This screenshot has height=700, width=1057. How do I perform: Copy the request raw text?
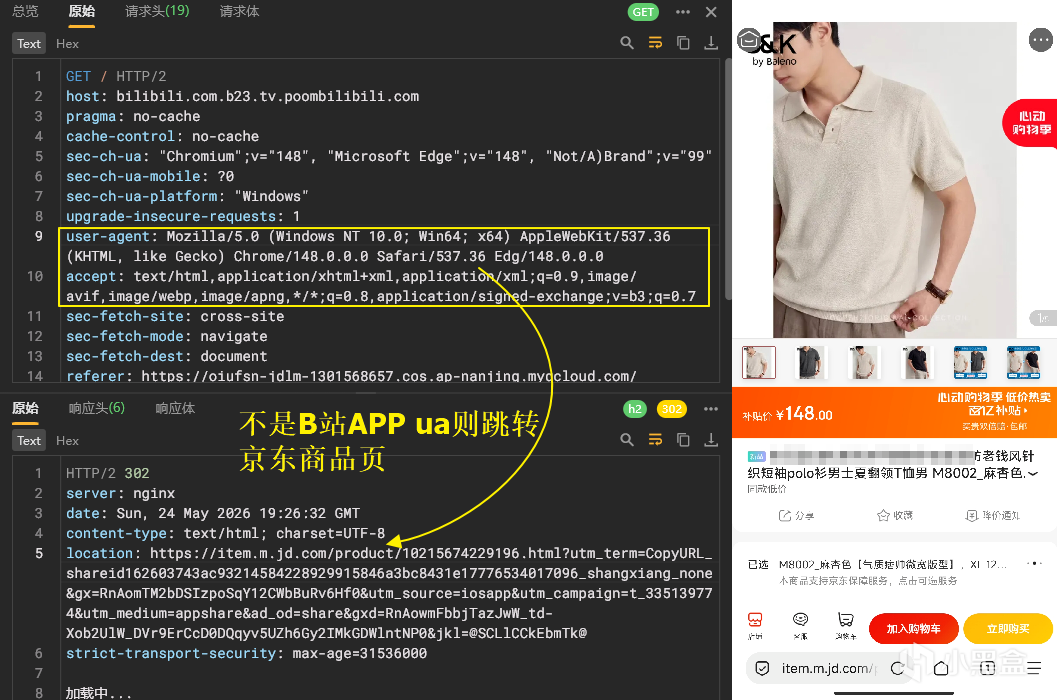683,43
